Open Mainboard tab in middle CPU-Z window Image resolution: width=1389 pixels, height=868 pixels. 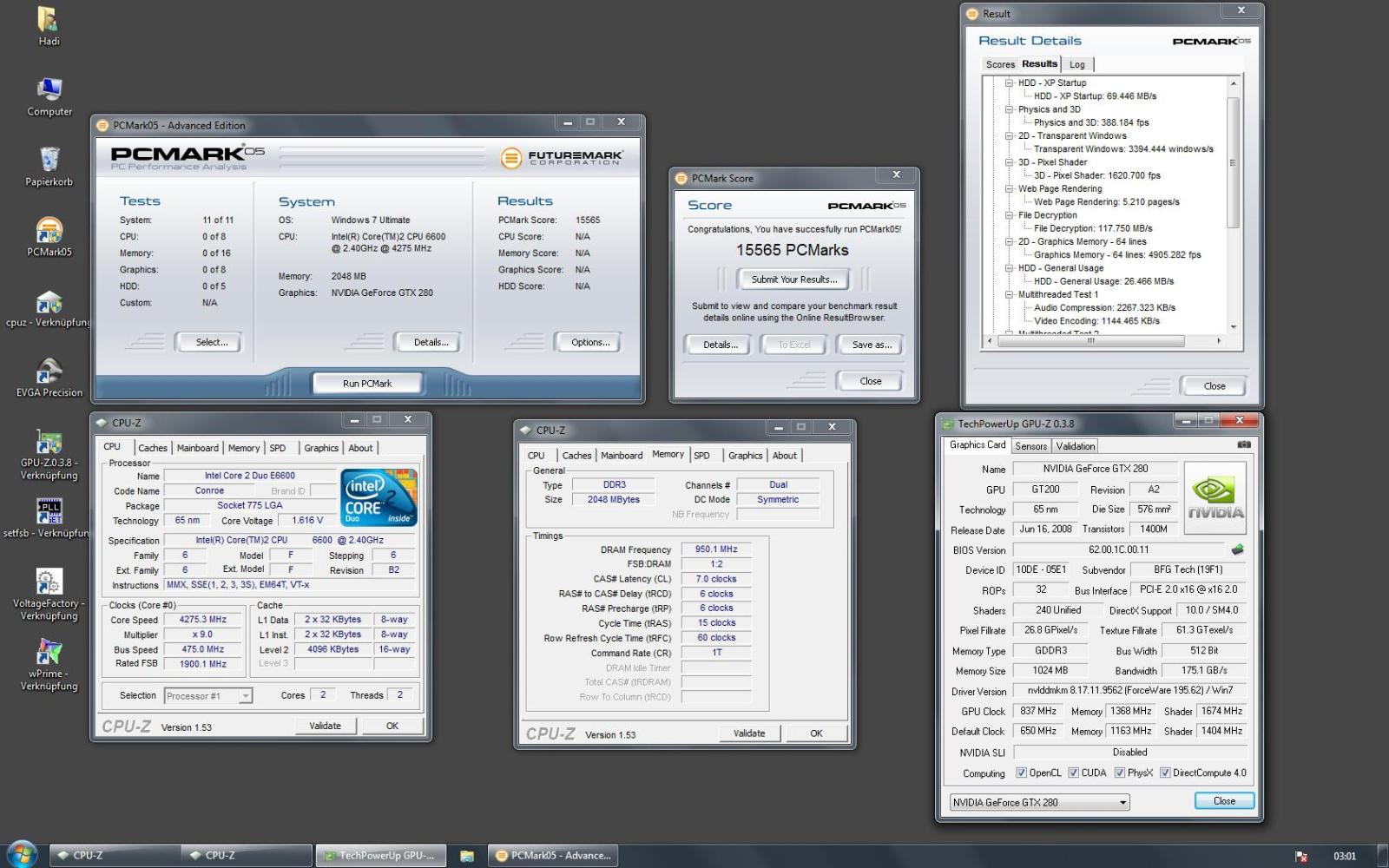click(x=622, y=455)
